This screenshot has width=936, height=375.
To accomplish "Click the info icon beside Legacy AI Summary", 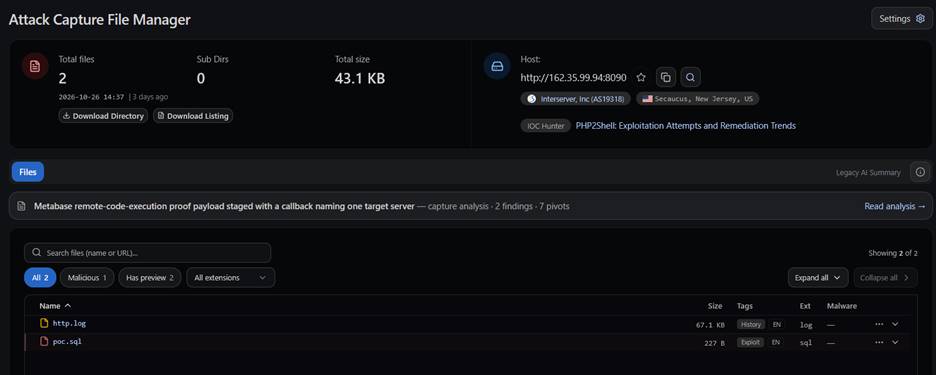I will pos(920,172).
